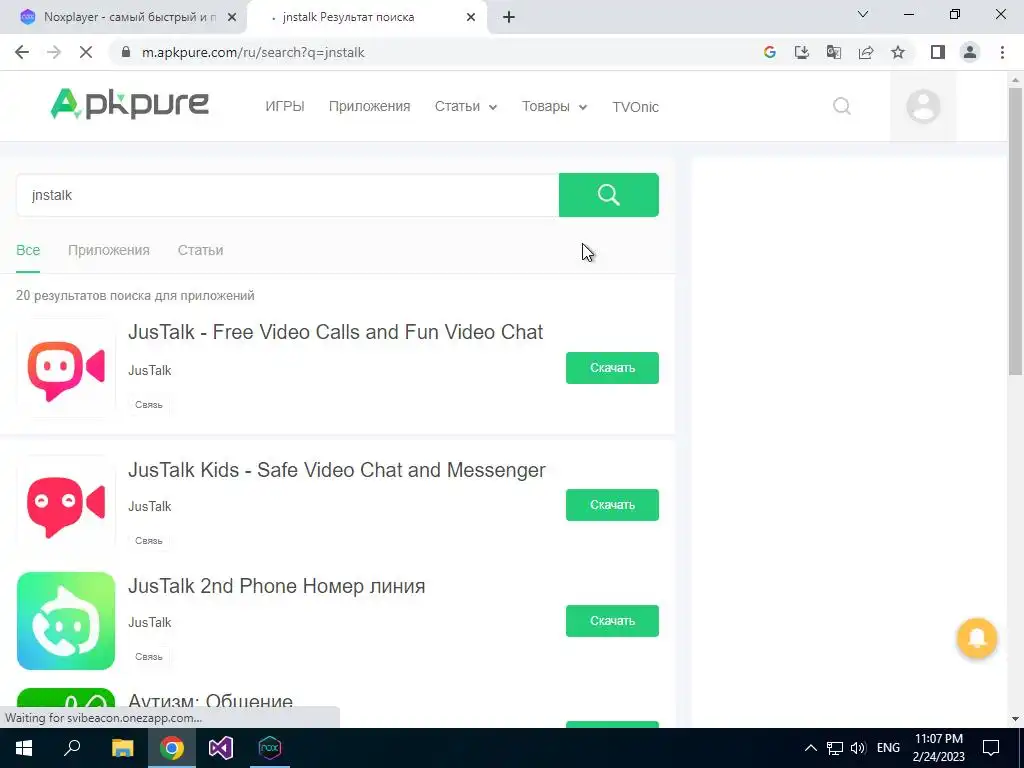
Task: Open the network icon in tray
Action: click(835, 748)
